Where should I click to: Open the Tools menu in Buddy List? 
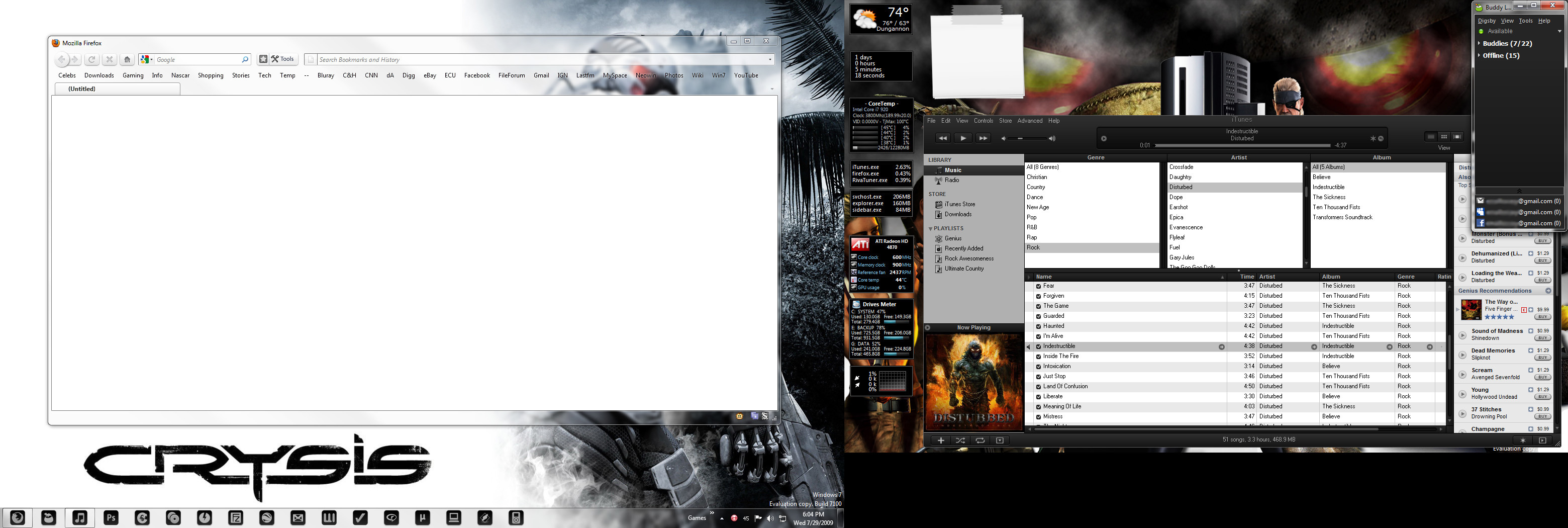(1525, 21)
